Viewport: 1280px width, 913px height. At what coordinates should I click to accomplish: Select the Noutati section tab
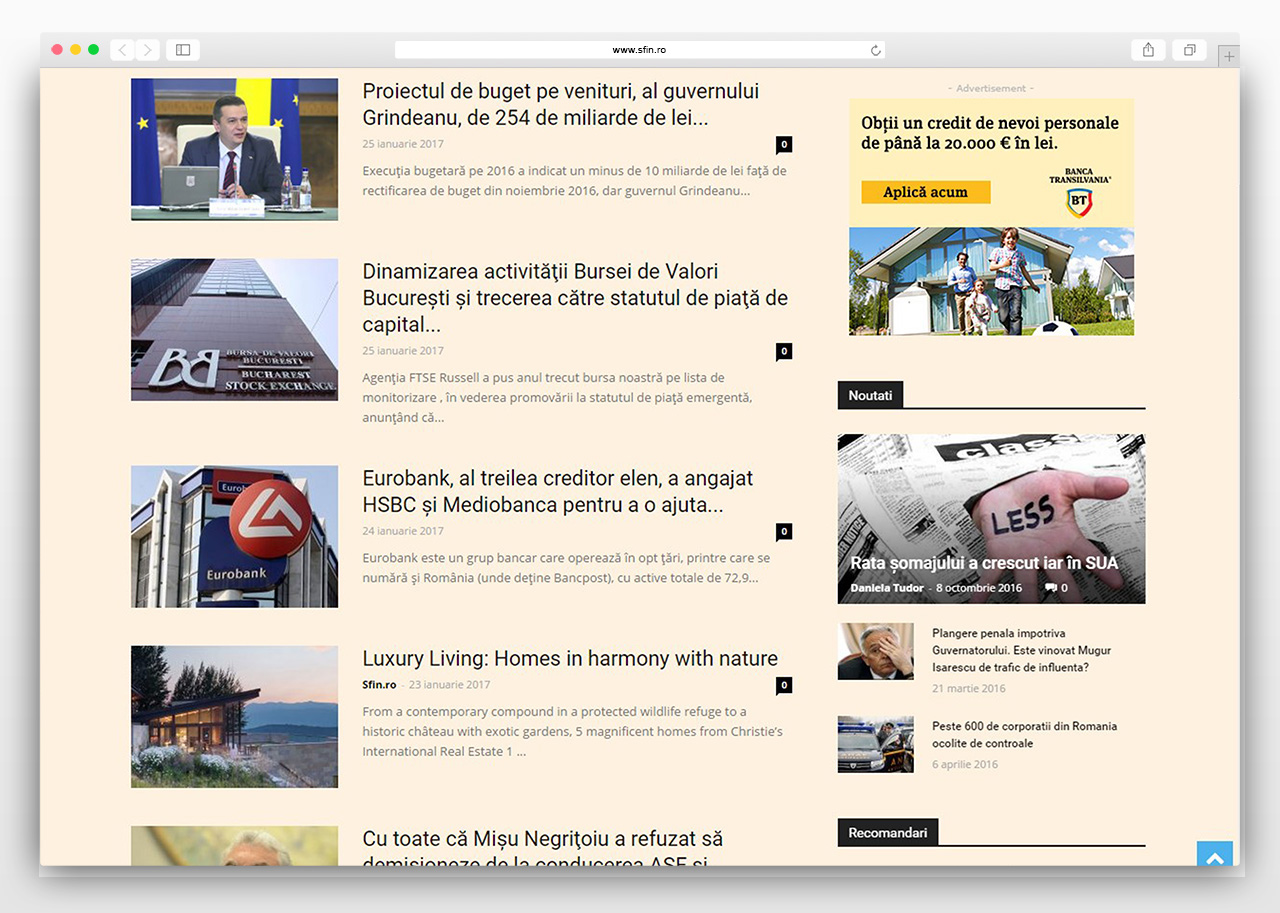point(870,395)
